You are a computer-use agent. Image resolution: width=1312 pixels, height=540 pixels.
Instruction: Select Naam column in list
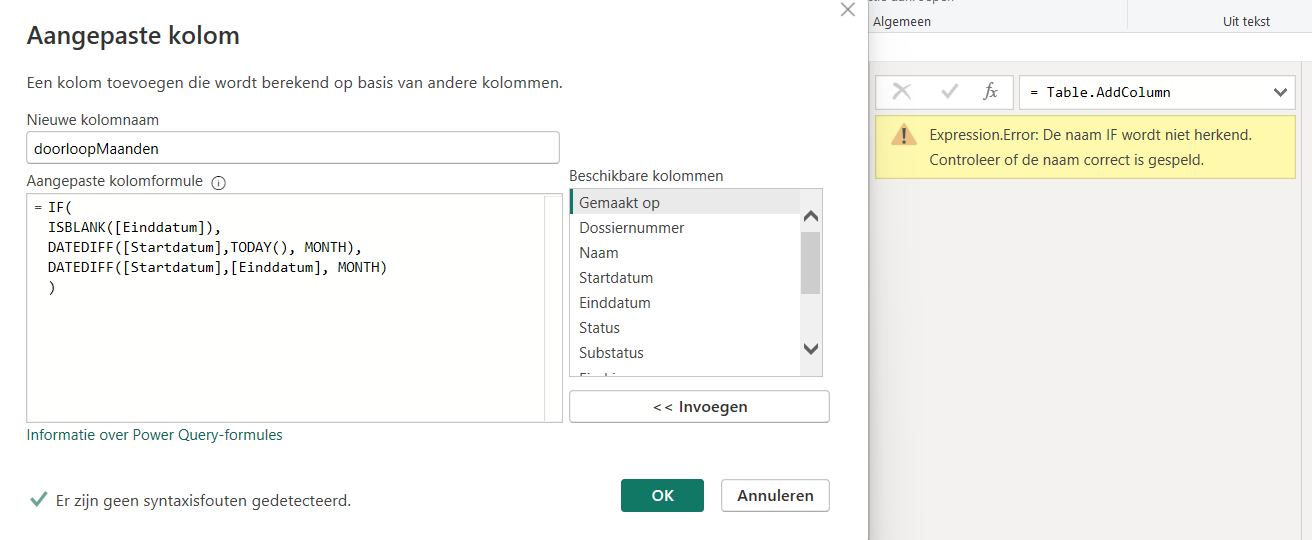685,252
